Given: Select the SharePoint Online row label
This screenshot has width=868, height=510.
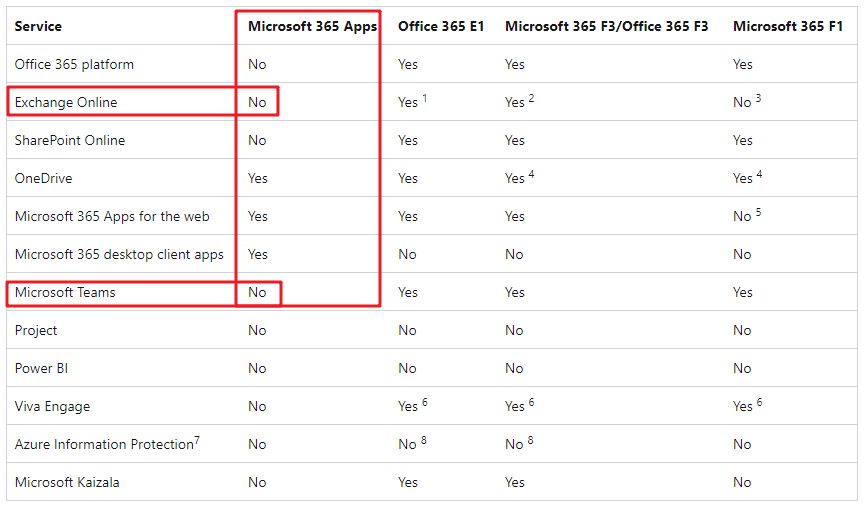Looking at the screenshot, I should click(x=70, y=140).
